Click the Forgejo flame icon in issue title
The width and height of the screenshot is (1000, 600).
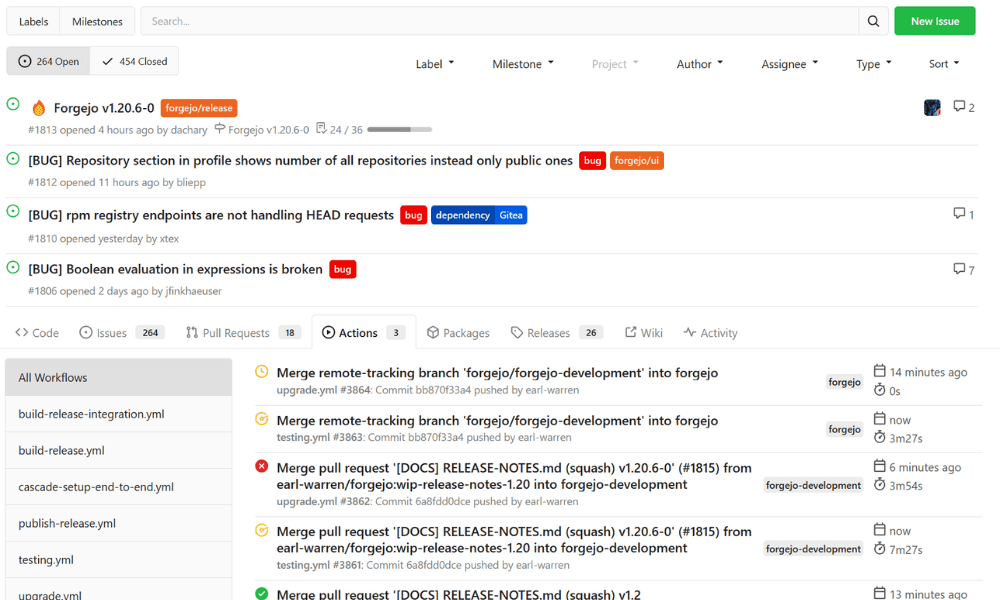(39, 108)
